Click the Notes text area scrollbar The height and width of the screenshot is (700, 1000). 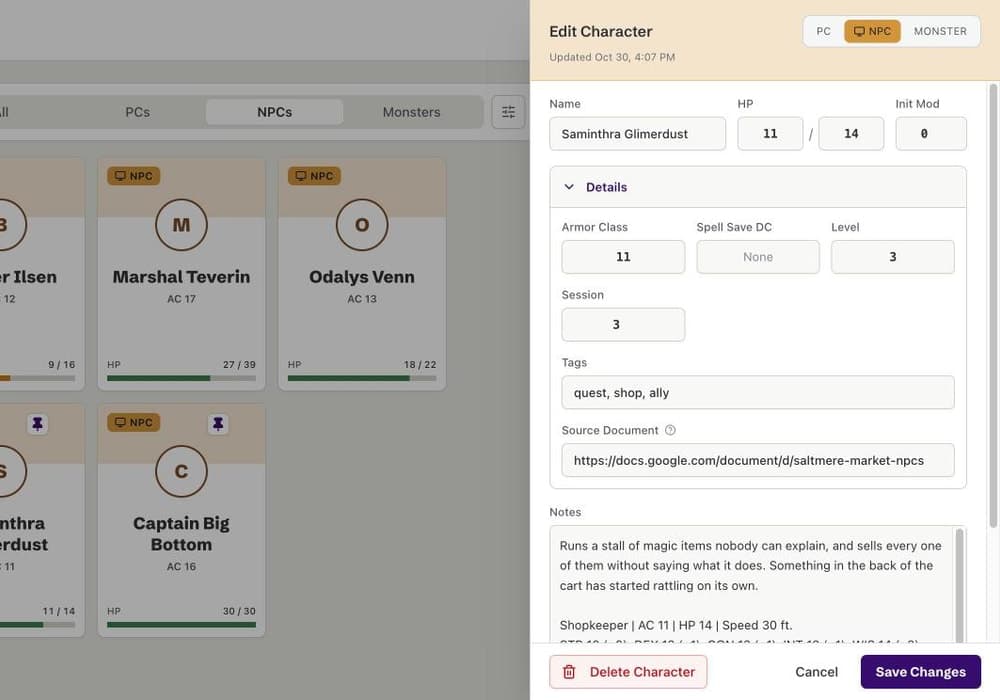(x=959, y=584)
